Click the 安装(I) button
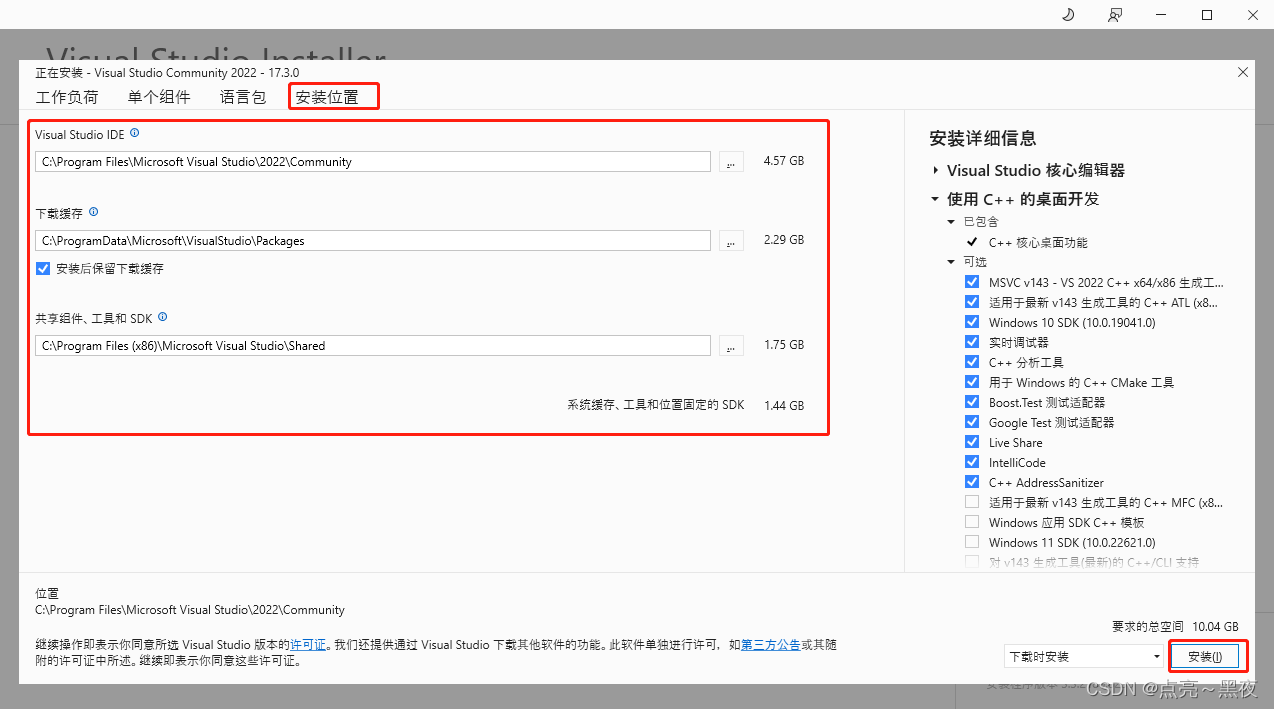Screen dimensions: 1274x709 [x=1206, y=656]
